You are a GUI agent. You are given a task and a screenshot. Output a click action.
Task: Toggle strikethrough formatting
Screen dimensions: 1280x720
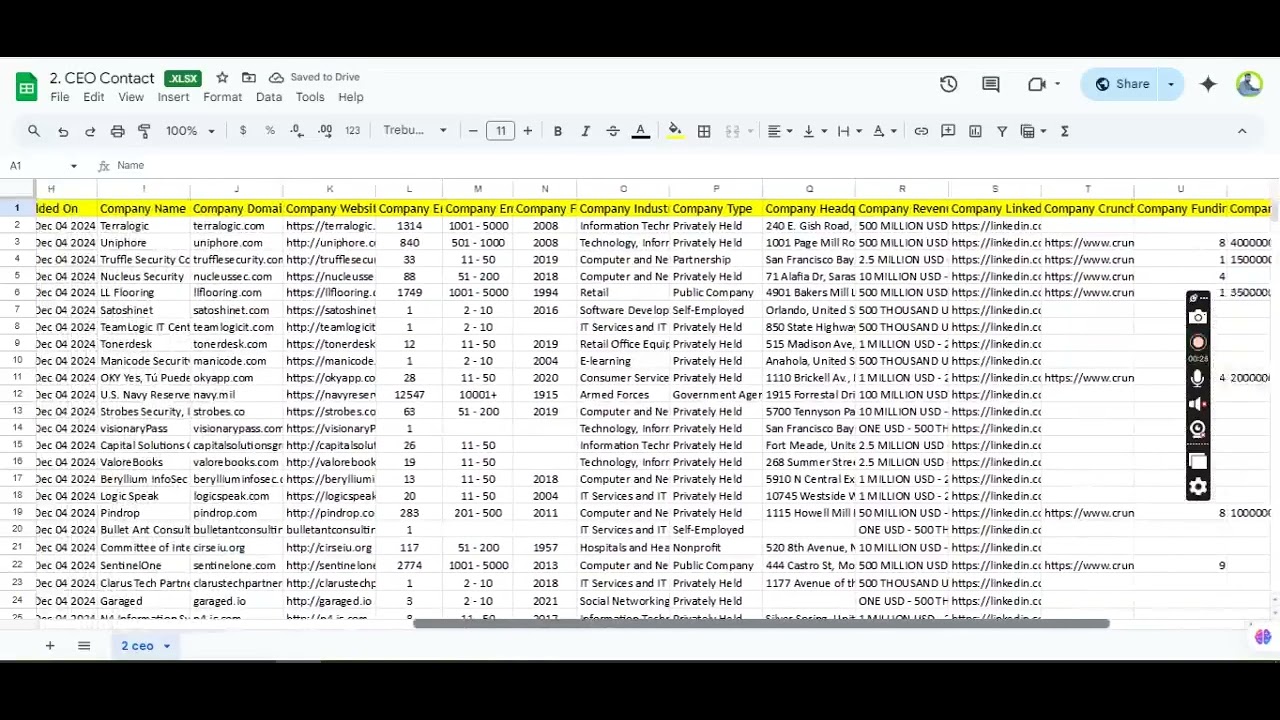point(613,131)
